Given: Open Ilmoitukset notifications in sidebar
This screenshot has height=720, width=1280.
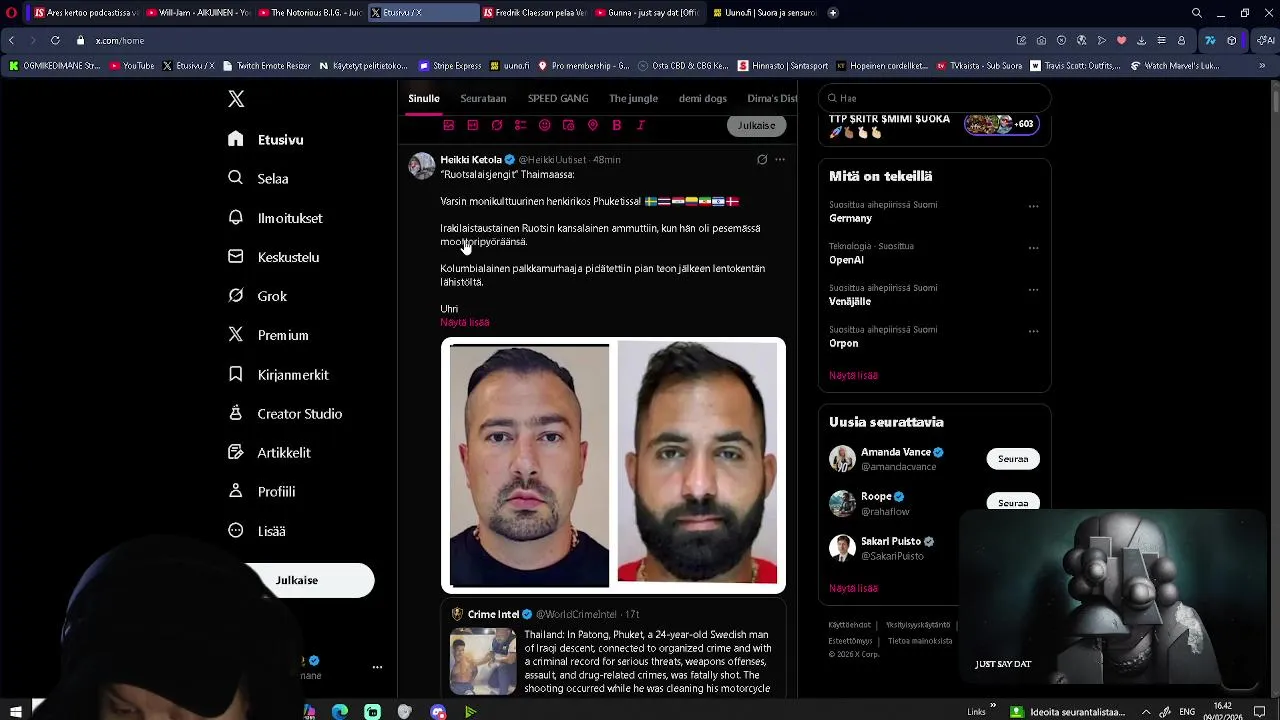Looking at the screenshot, I should pyautogui.click(x=275, y=218).
